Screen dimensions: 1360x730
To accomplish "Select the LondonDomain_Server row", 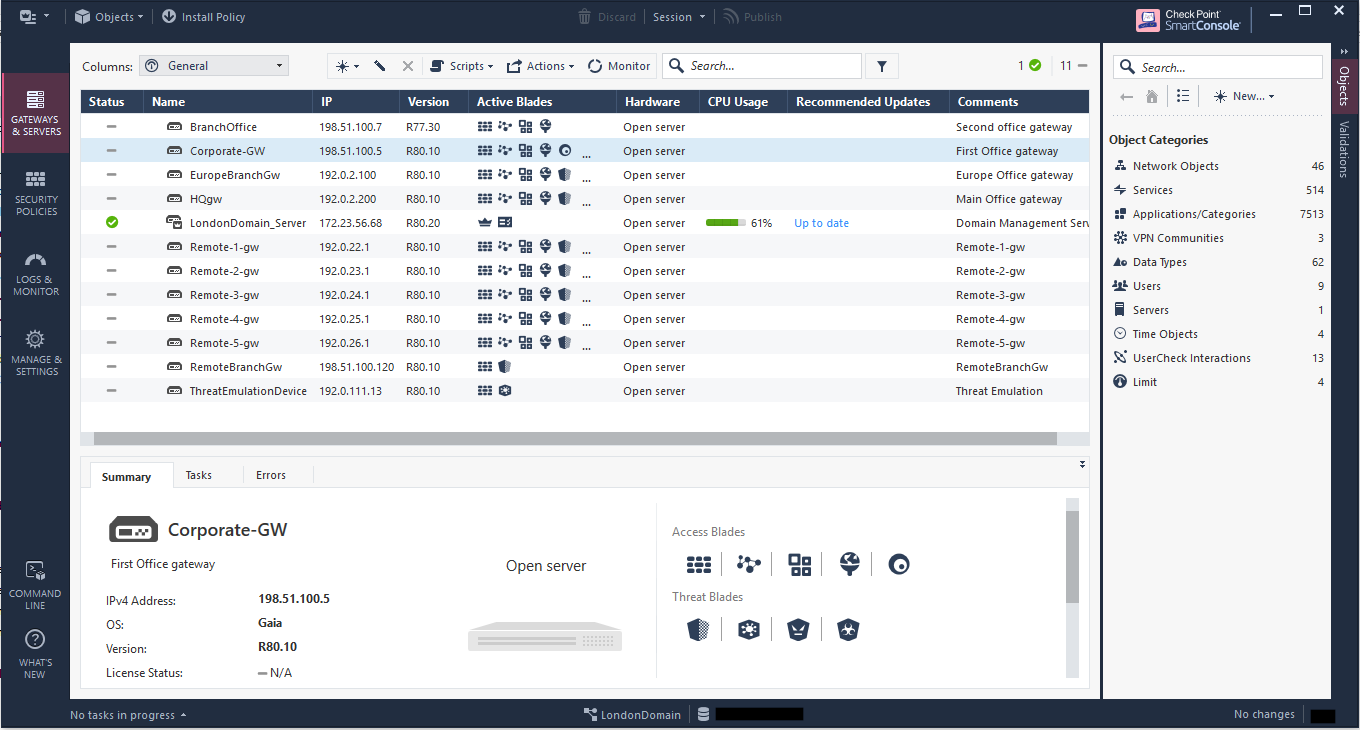I will [585, 223].
